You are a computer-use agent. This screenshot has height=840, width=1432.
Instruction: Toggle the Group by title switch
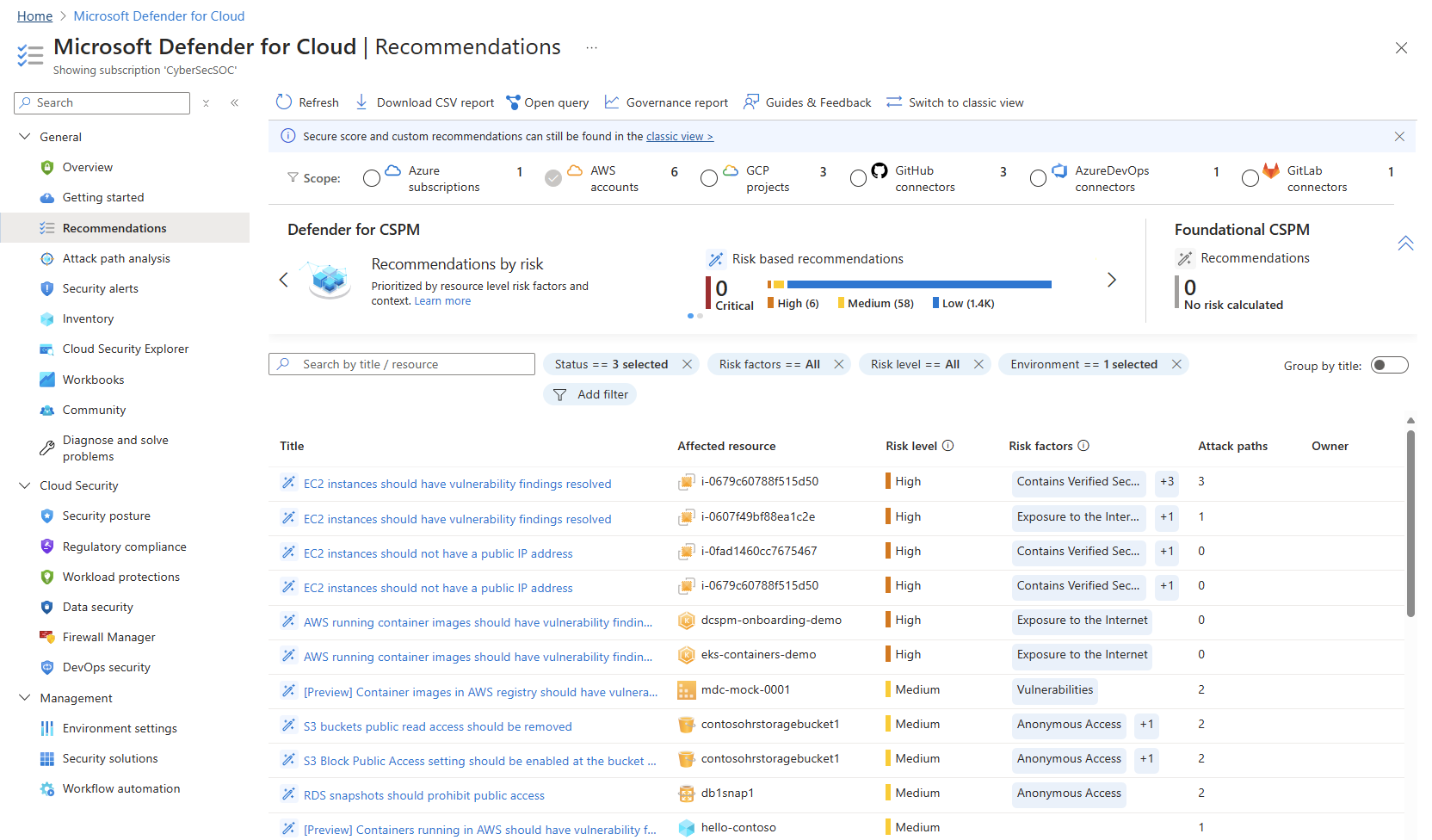pyautogui.click(x=1389, y=365)
